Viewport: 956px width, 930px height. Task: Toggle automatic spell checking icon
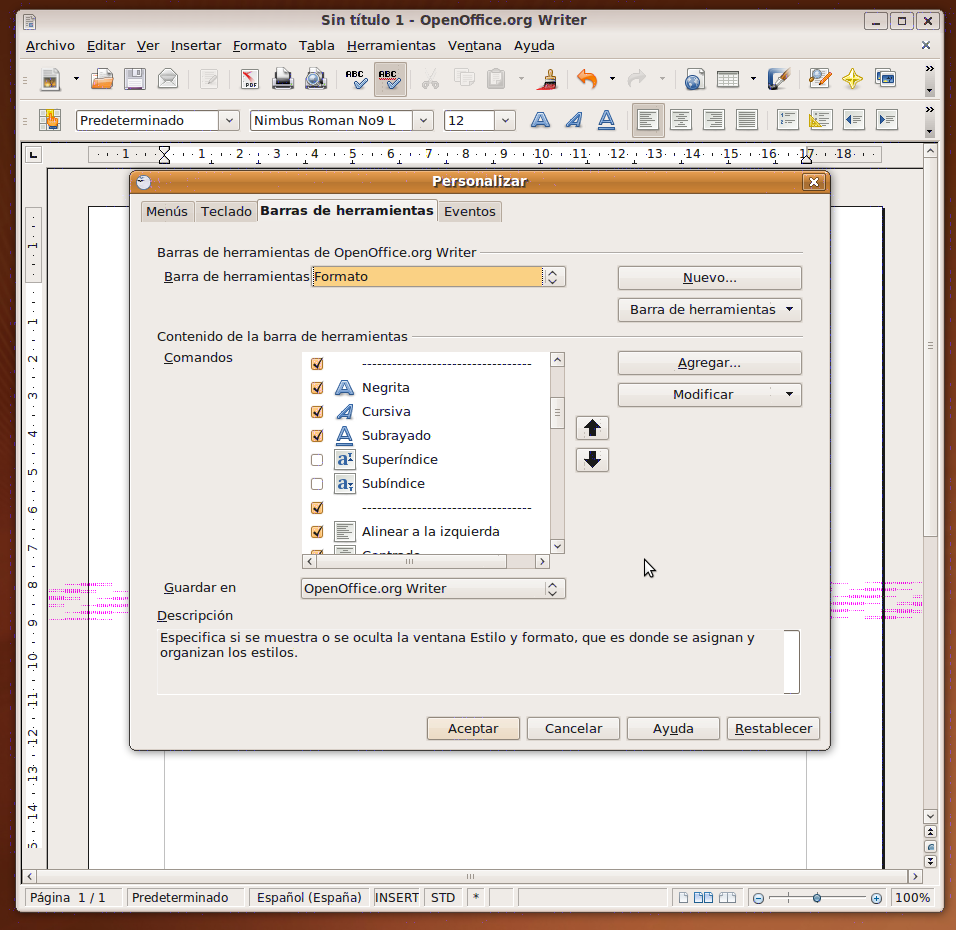pos(390,79)
